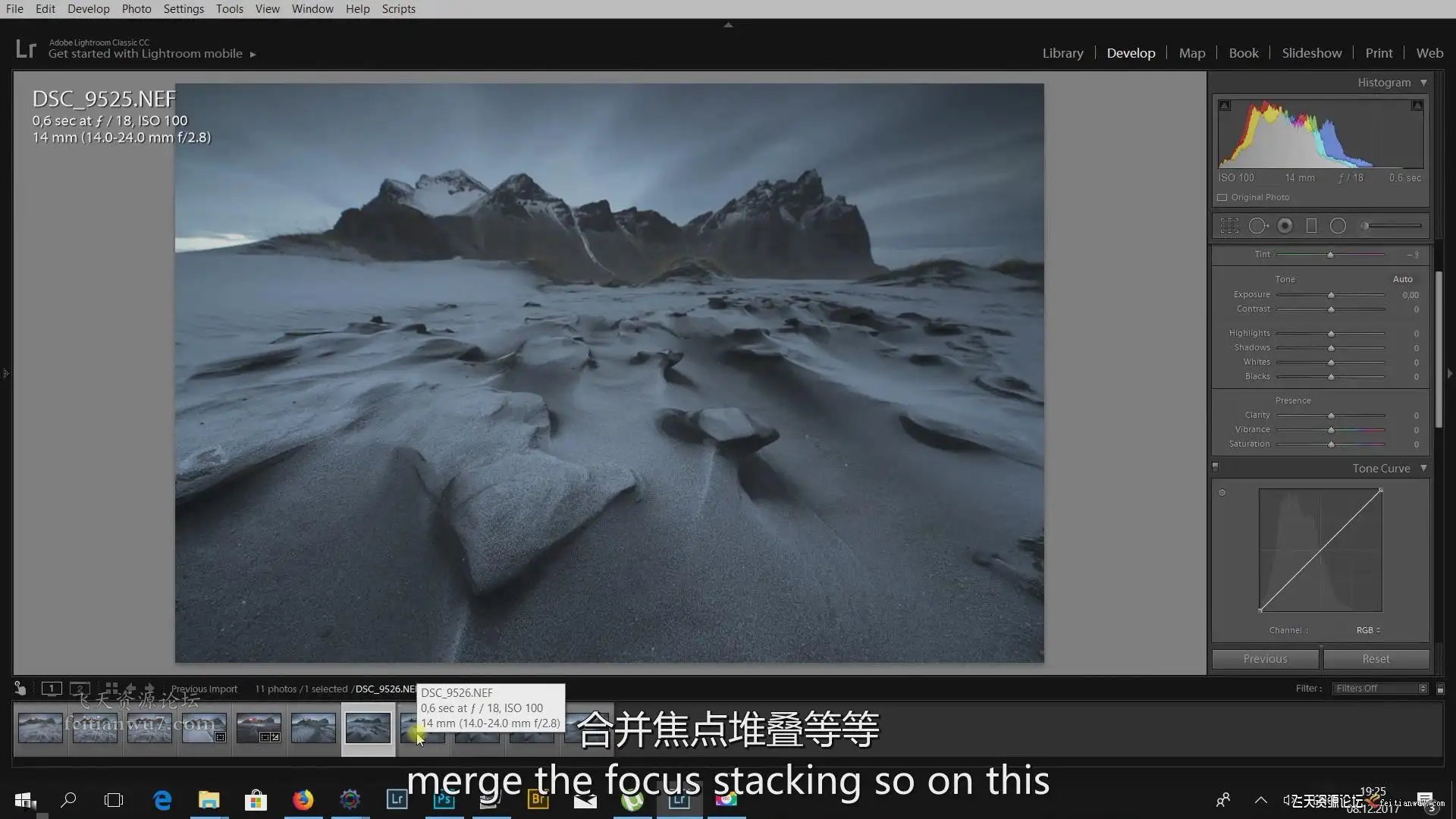
Task: Switch to the Library module
Action: coord(1062,53)
